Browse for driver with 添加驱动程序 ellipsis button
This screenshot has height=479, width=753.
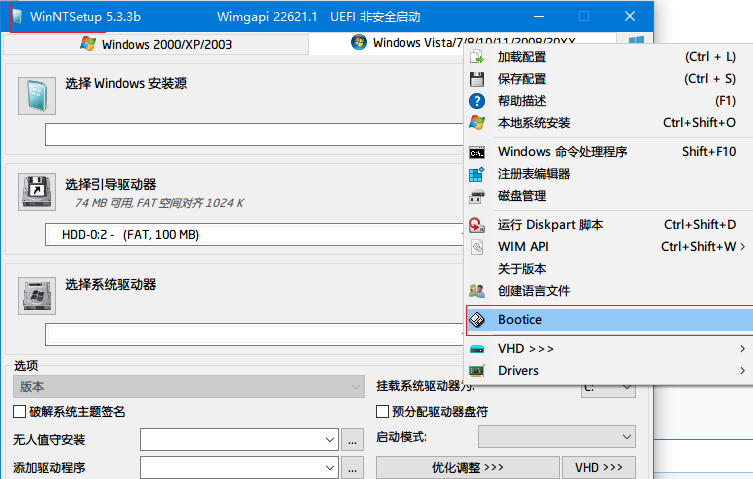tap(352, 467)
